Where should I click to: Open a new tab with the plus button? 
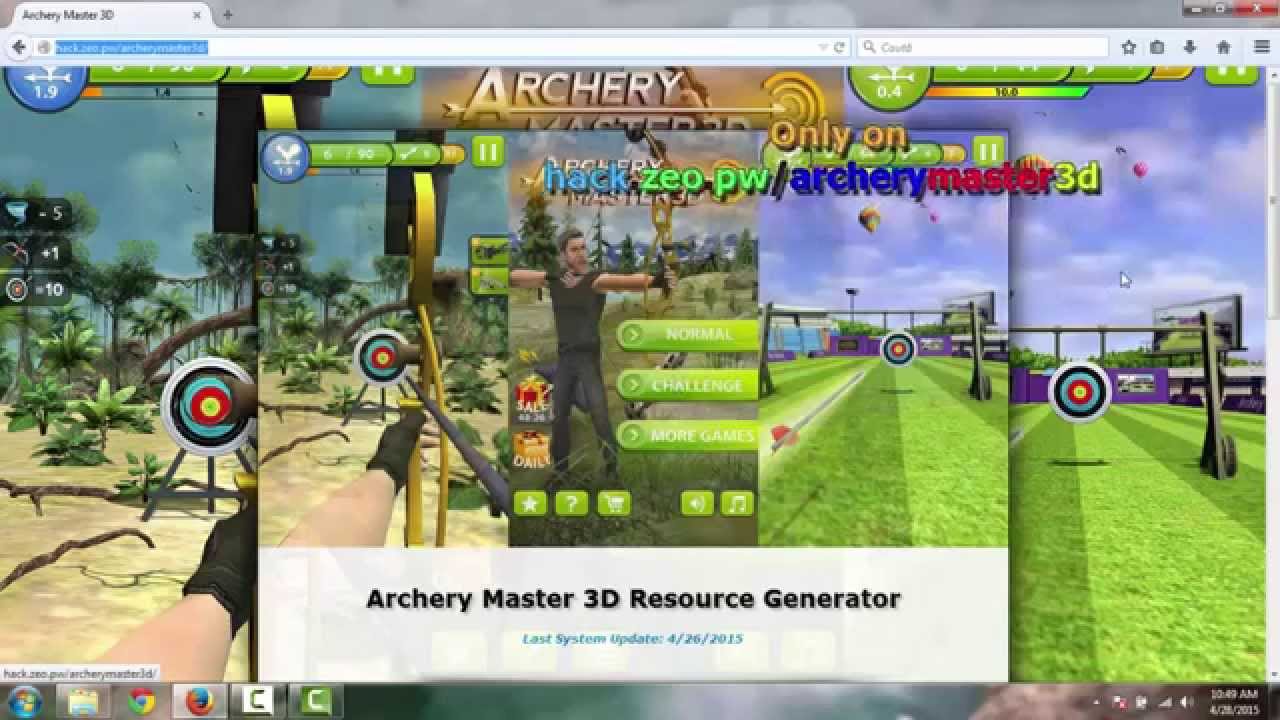click(228, 15)
